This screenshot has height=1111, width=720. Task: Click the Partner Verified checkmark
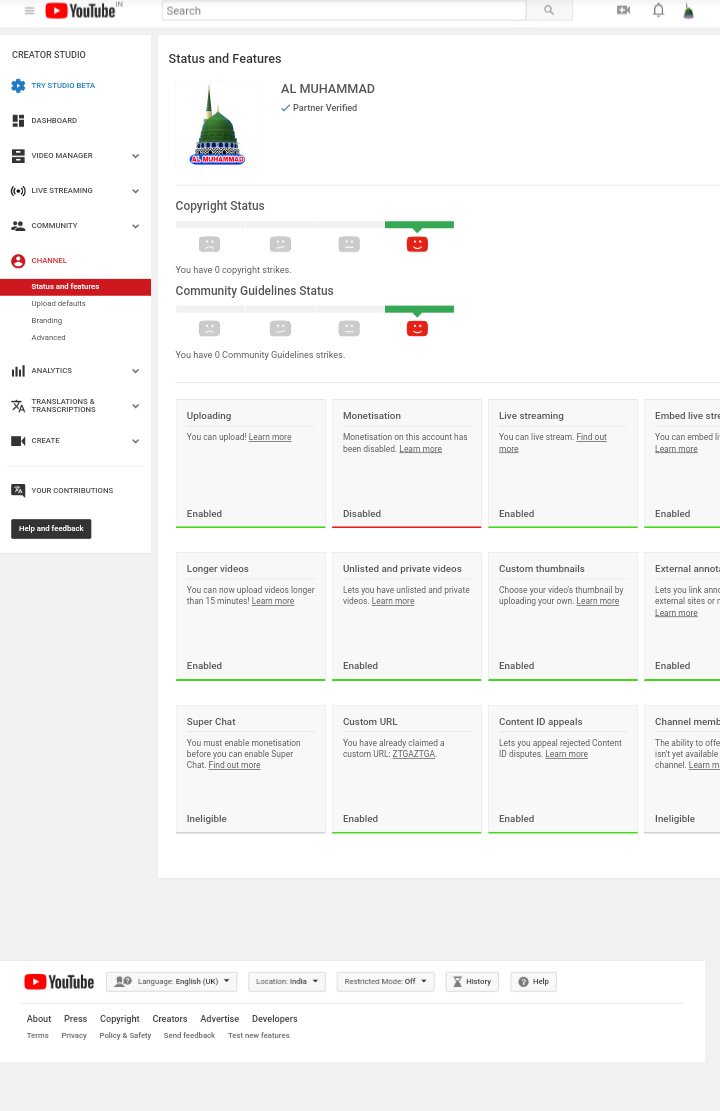pyautogui.click(x=286, y=108)
